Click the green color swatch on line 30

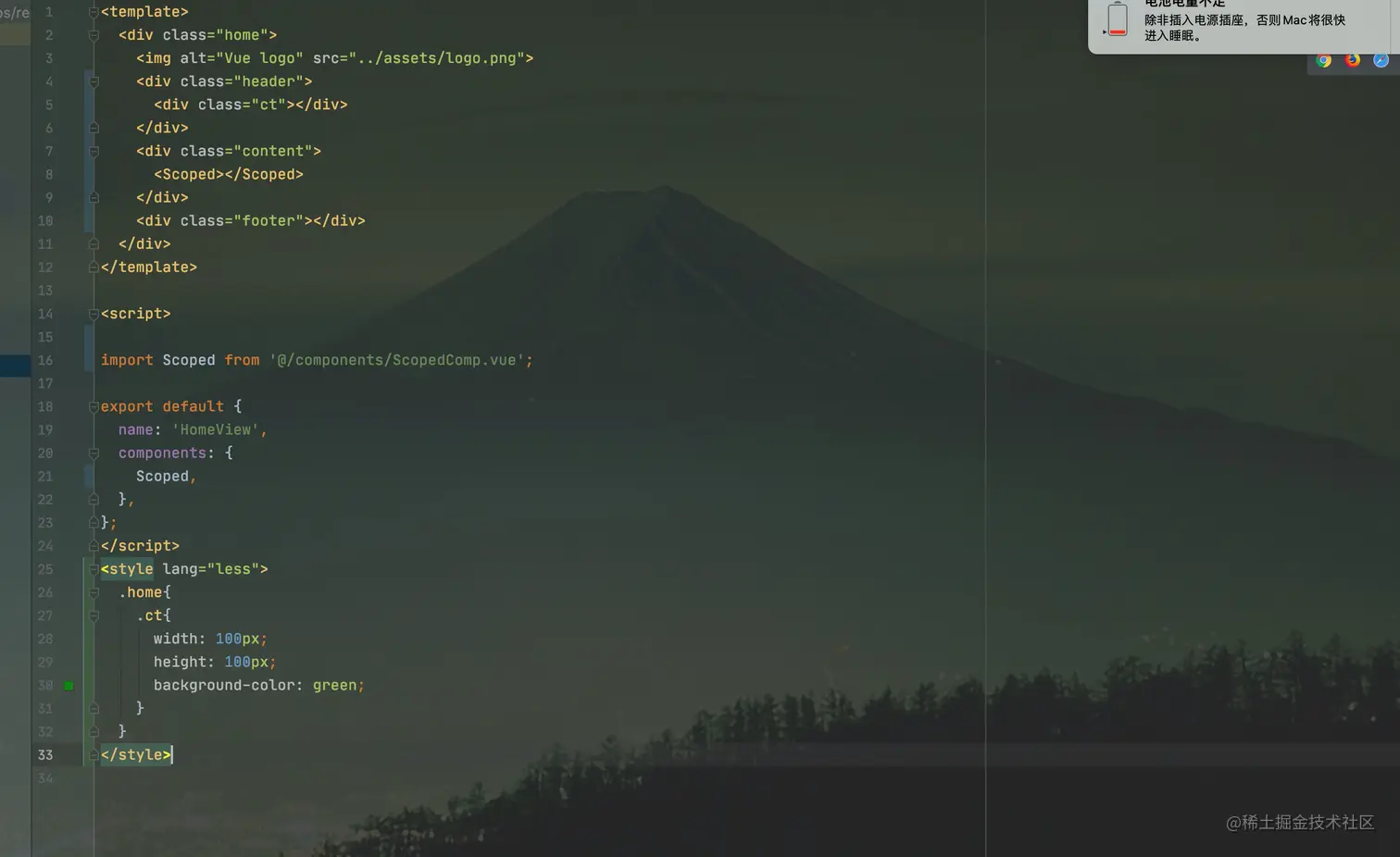coord(69,686)
